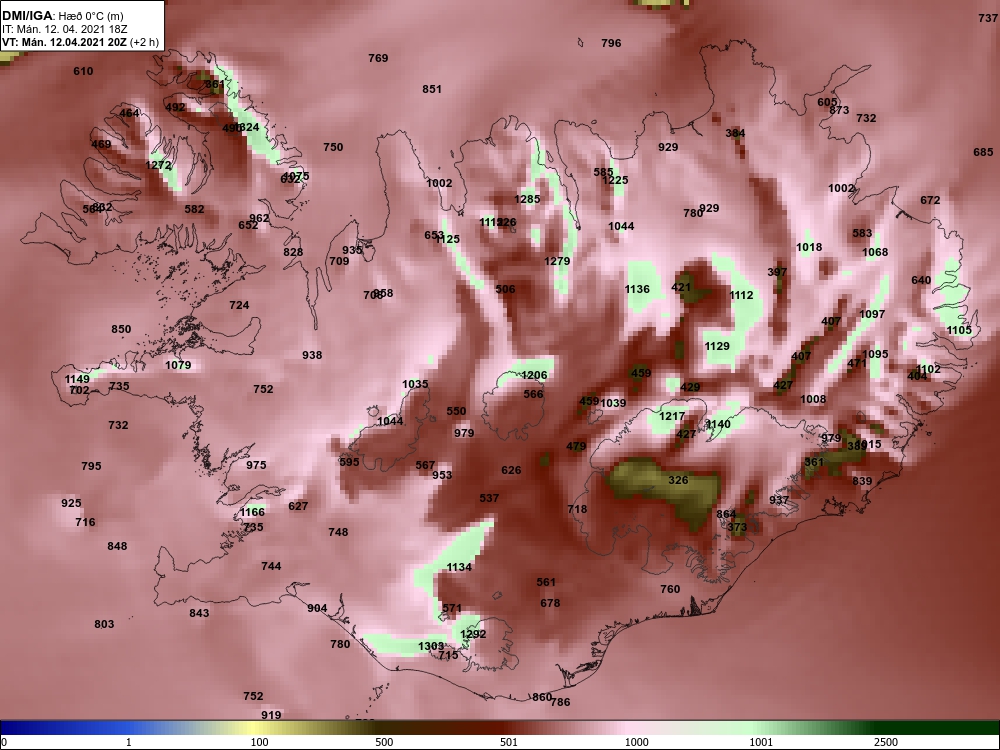Click the color scale label '501'
The height and width of the screenshot is (750, 1000).
pos(509,742)
